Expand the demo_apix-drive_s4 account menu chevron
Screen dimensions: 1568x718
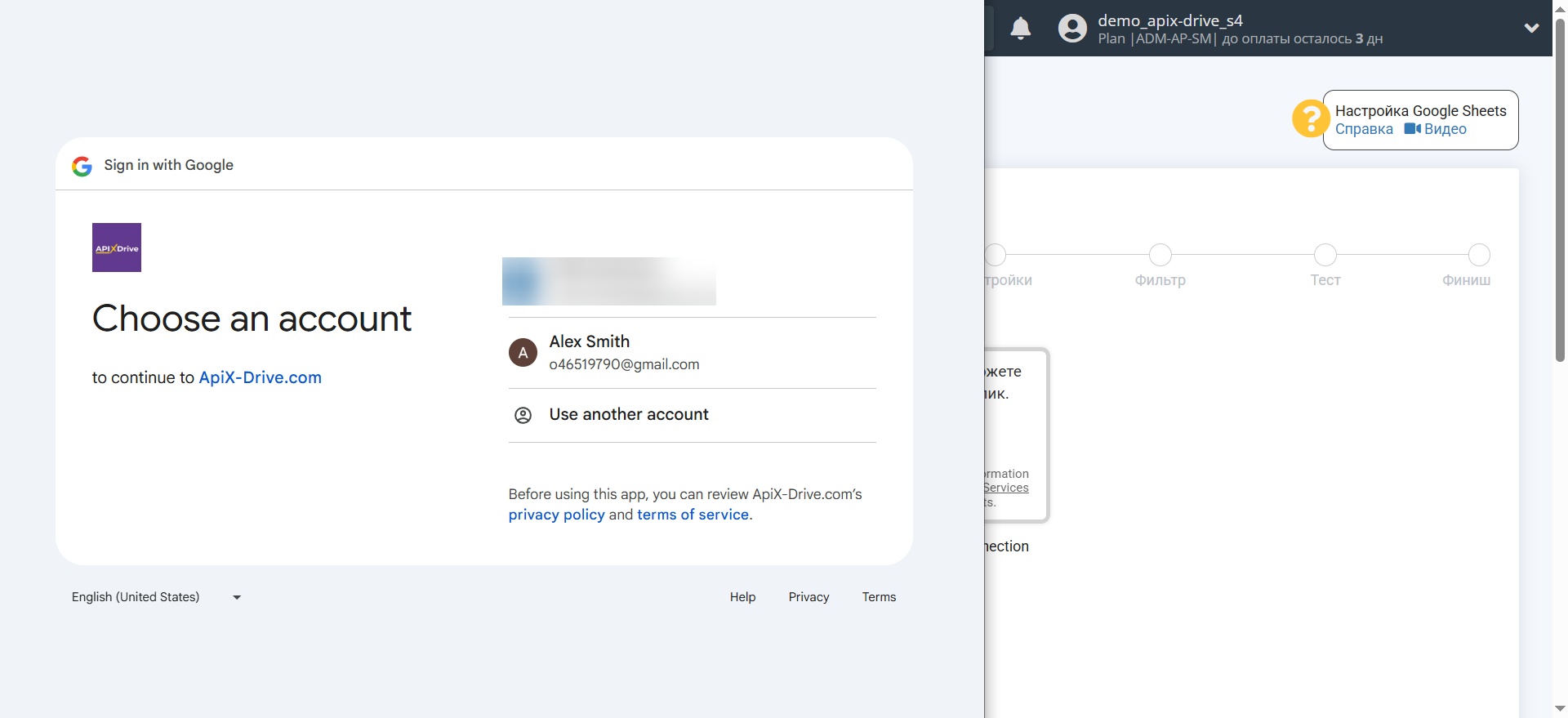click(1531, 29)
